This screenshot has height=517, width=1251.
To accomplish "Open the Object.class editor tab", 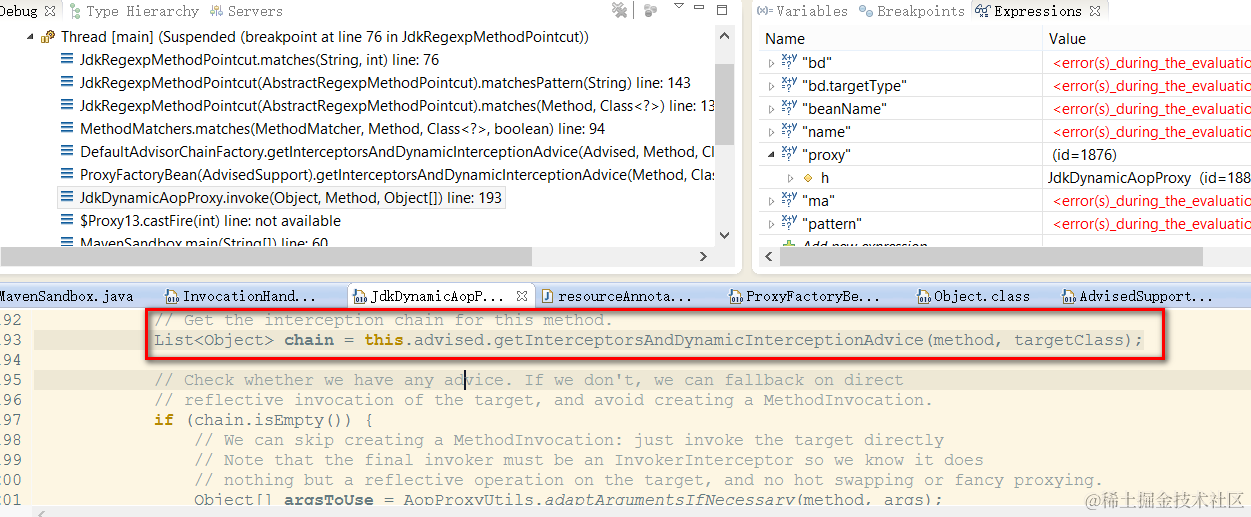I will click(973, 296).
